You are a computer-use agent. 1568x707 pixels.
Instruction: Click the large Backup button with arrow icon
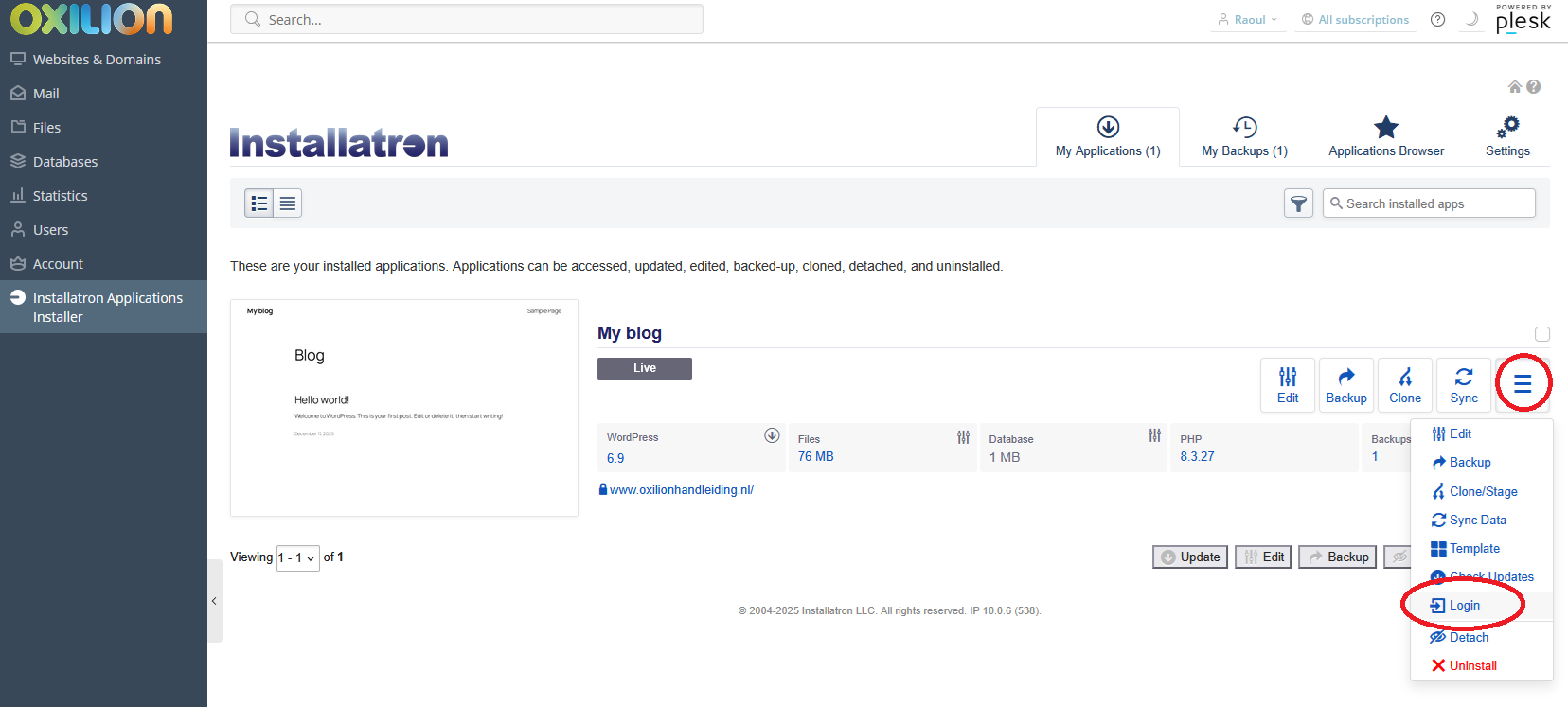coord(1346,385)
